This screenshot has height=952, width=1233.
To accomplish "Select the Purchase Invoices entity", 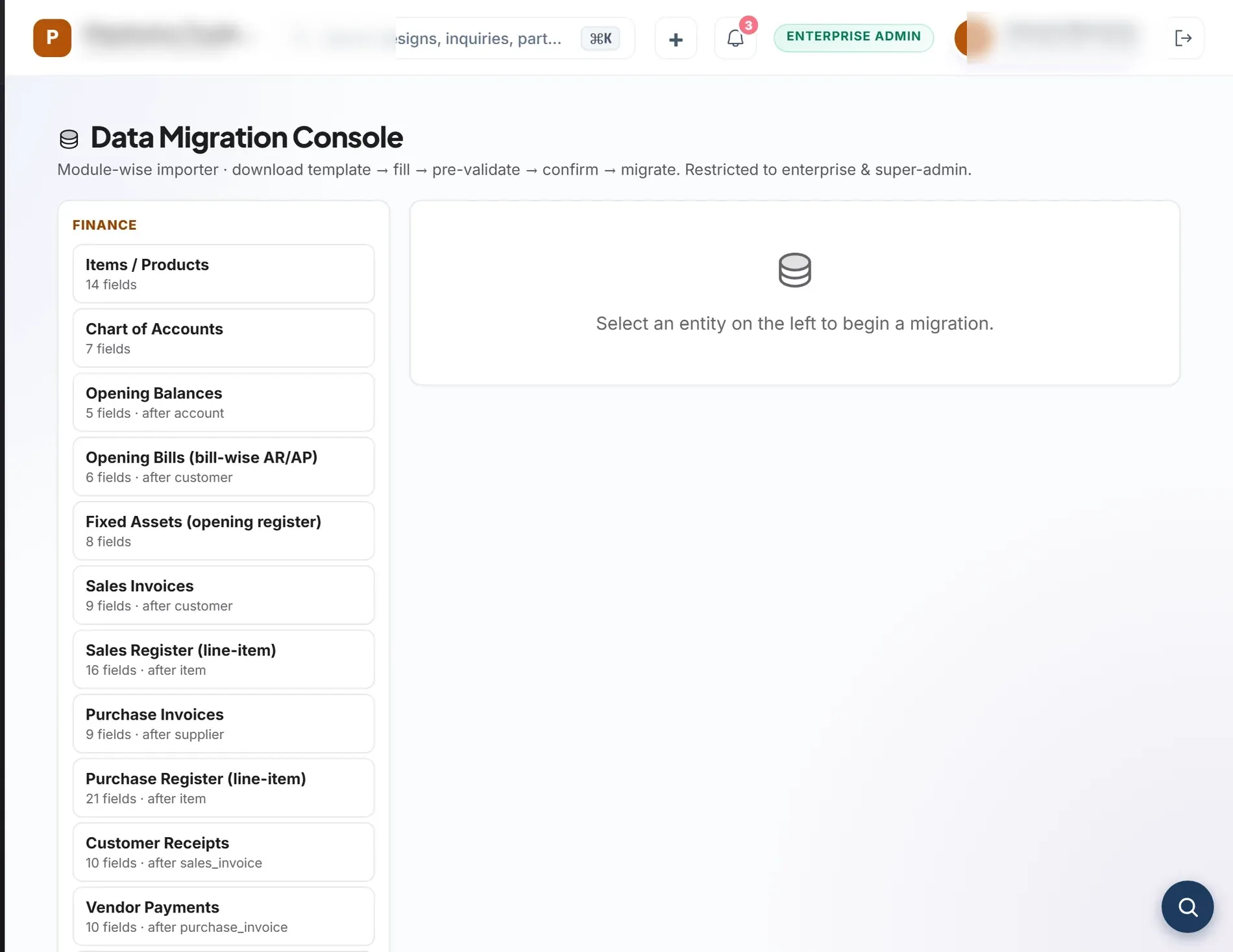I will (223, 724).
